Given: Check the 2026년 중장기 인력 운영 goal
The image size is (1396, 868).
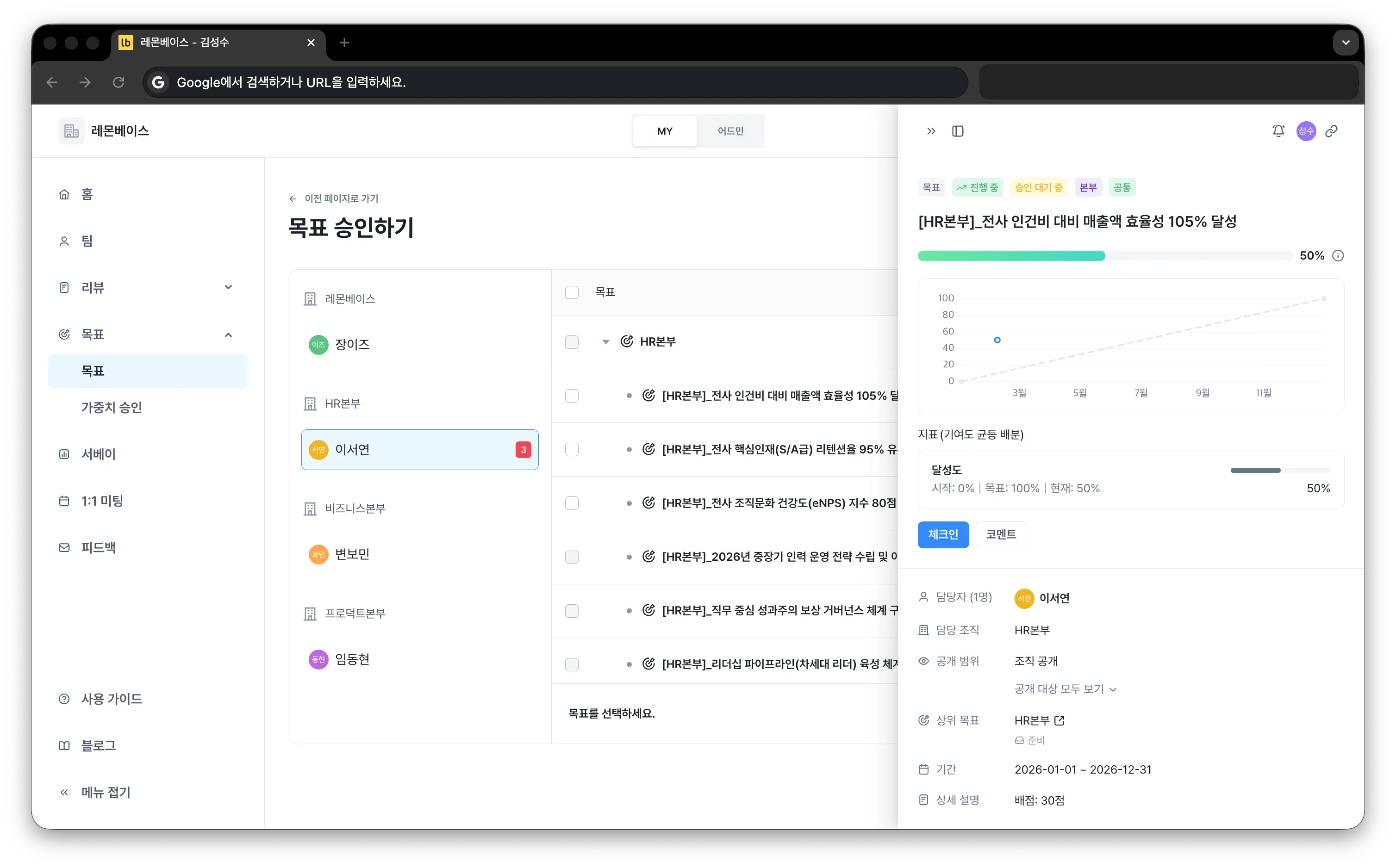Looking at the screenshot, I should [x=571, y=557].
